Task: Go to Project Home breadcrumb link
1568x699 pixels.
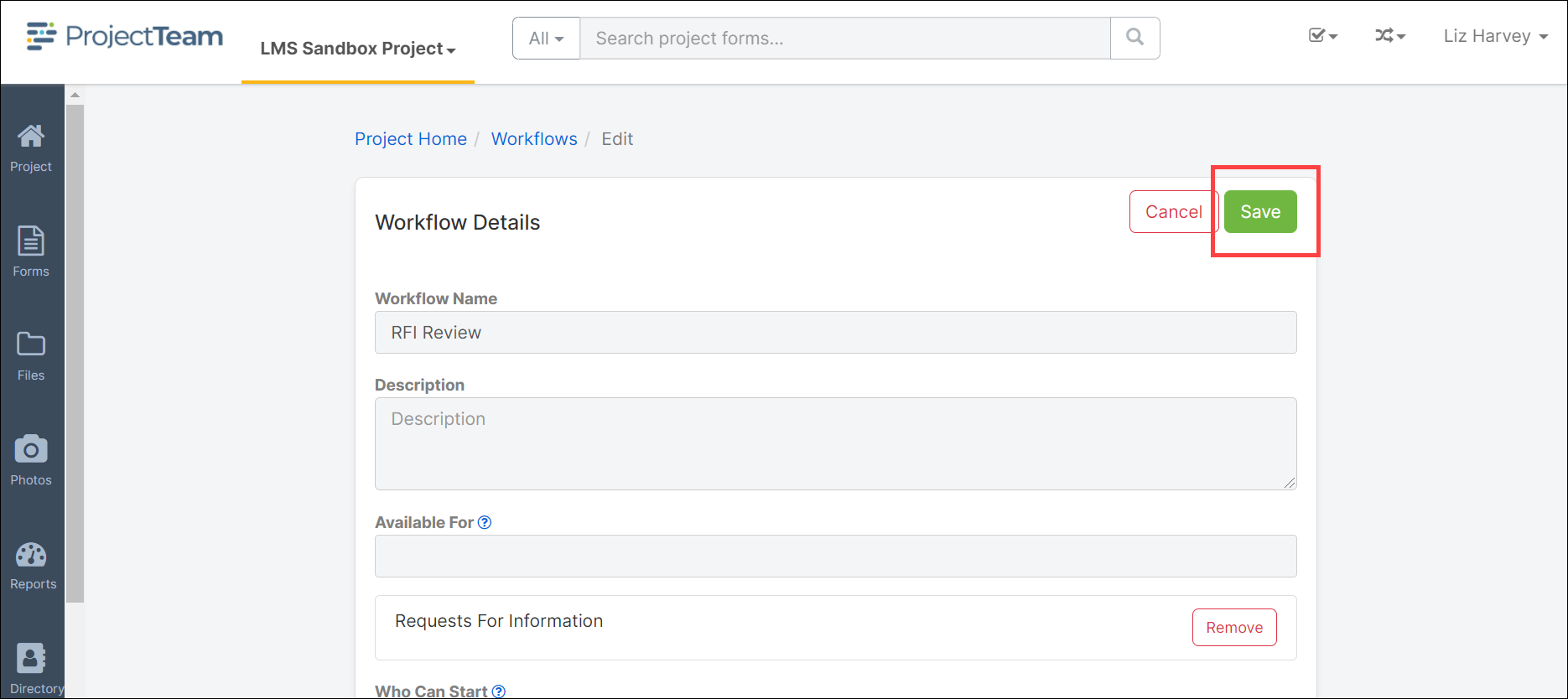Action: [x=411, y=139]
